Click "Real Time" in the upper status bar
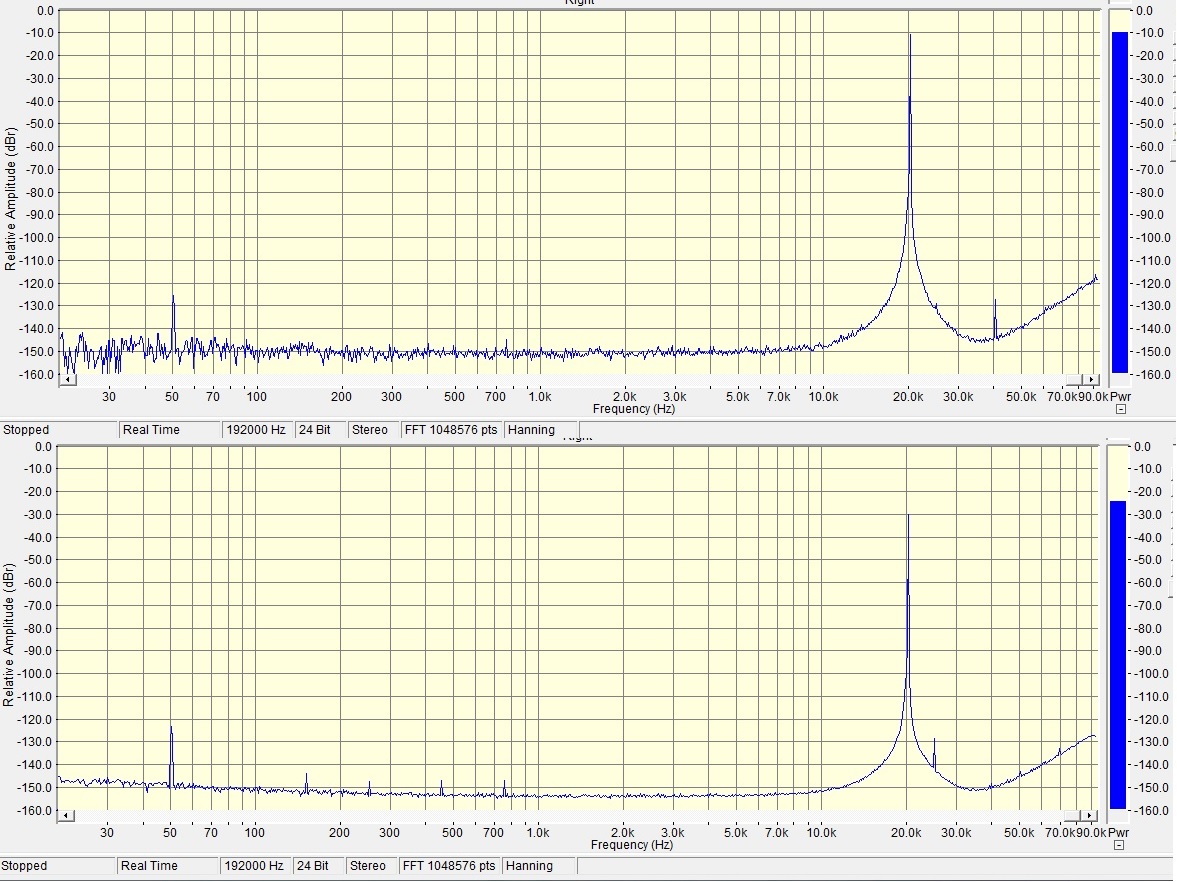 click(x=152, y=430)
